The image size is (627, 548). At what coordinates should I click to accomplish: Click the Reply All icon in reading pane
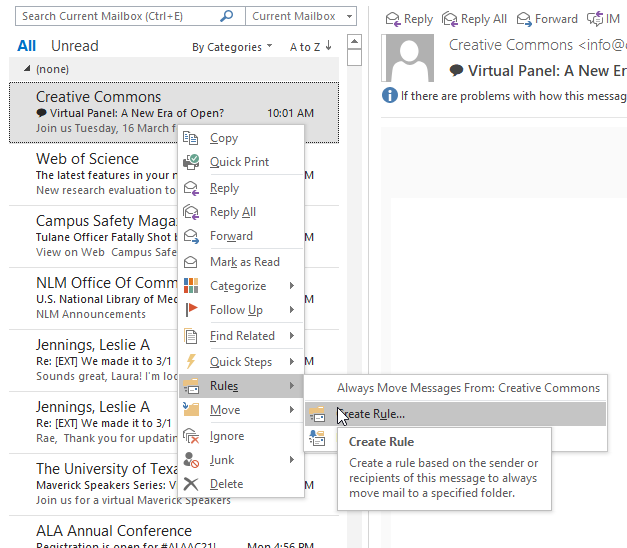[449, 19]
